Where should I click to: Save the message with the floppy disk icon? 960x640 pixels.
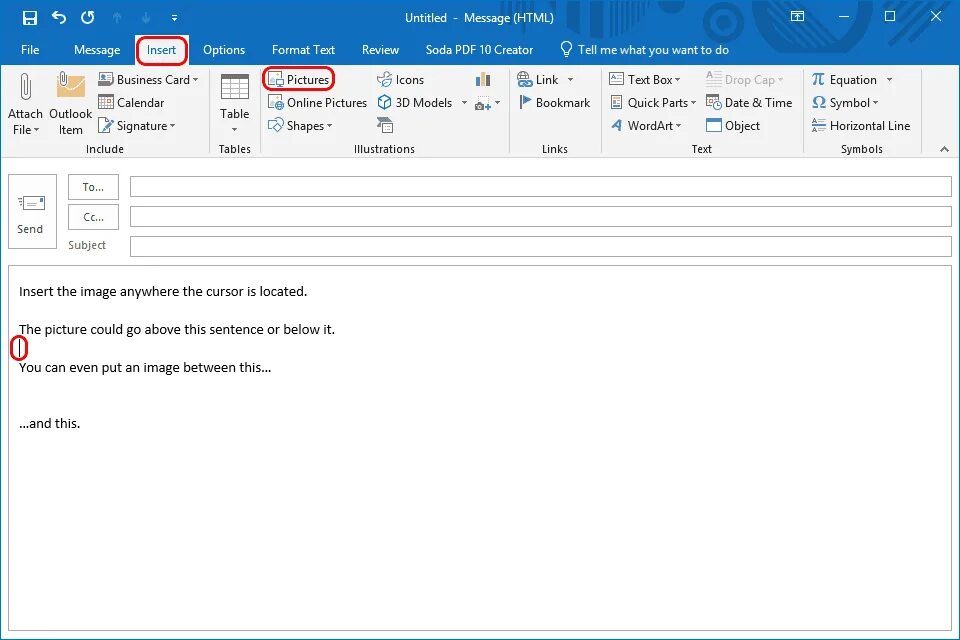click(29, 18)
